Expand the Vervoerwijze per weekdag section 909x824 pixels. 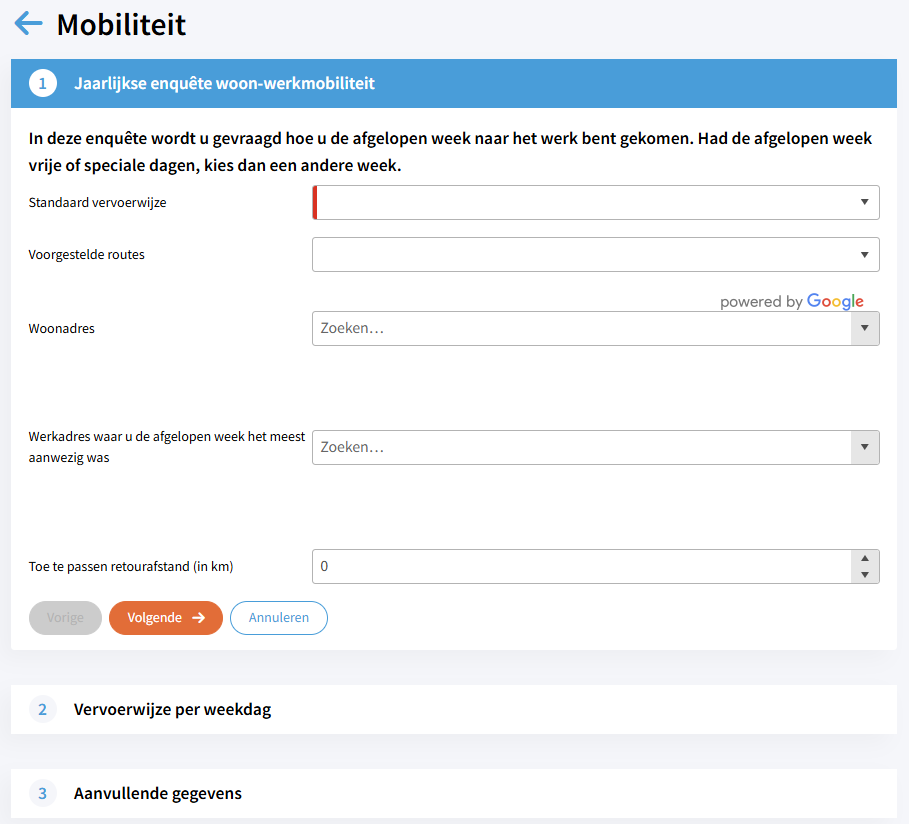[x=172, y=710]
